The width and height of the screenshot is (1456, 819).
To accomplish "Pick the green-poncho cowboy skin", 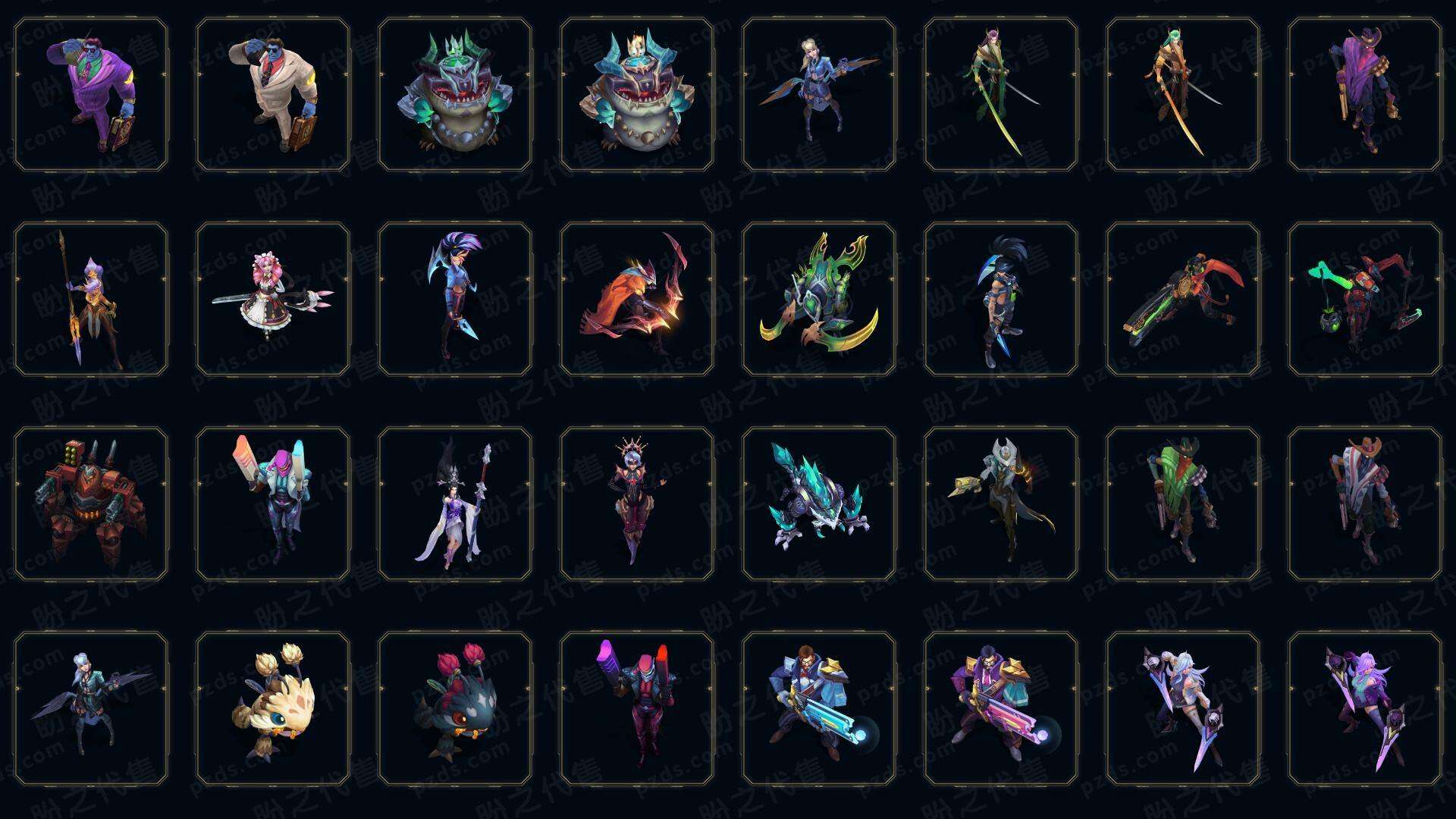I will click(x=1183, y=504).
